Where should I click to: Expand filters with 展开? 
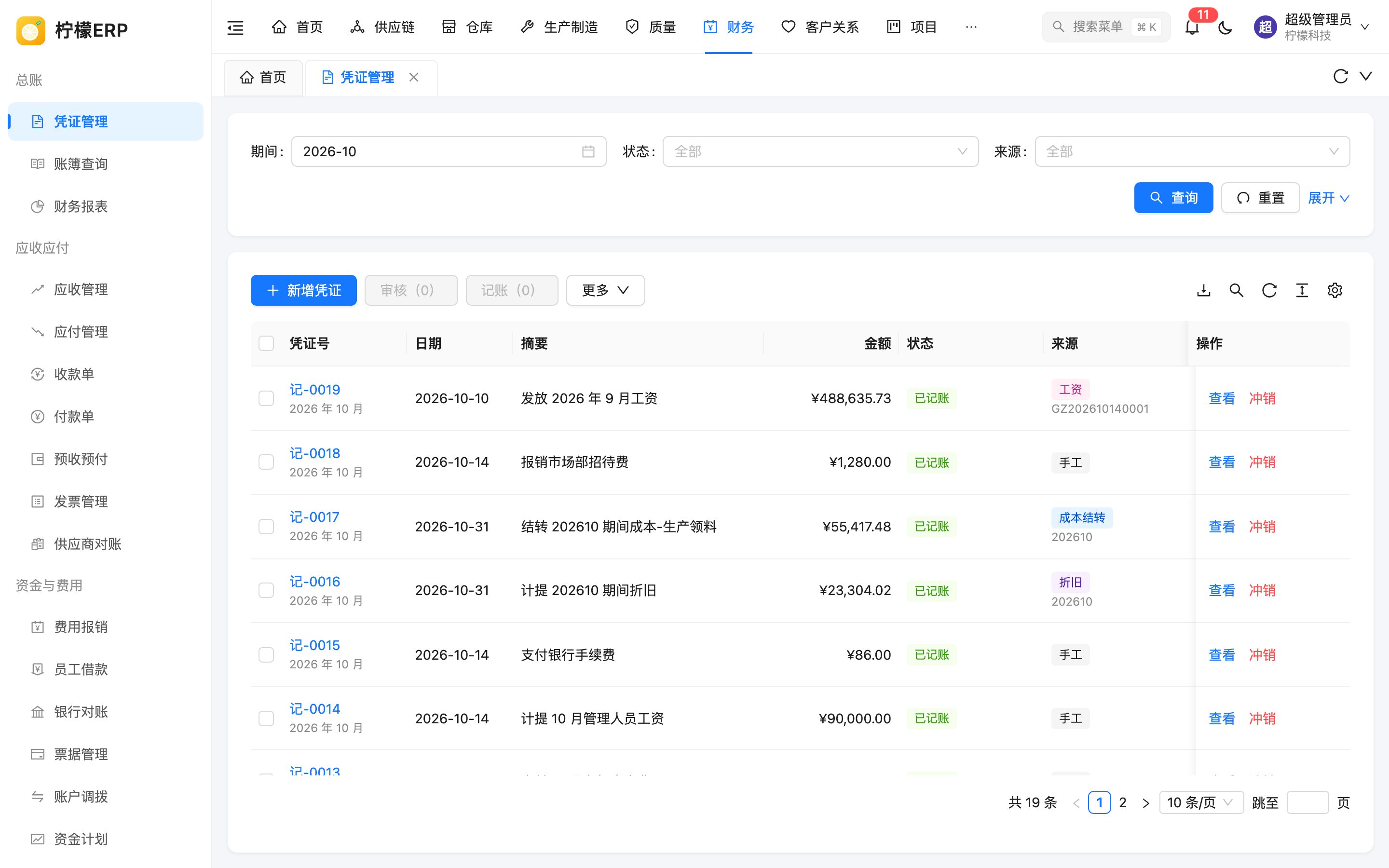(x=1328, y=198)
